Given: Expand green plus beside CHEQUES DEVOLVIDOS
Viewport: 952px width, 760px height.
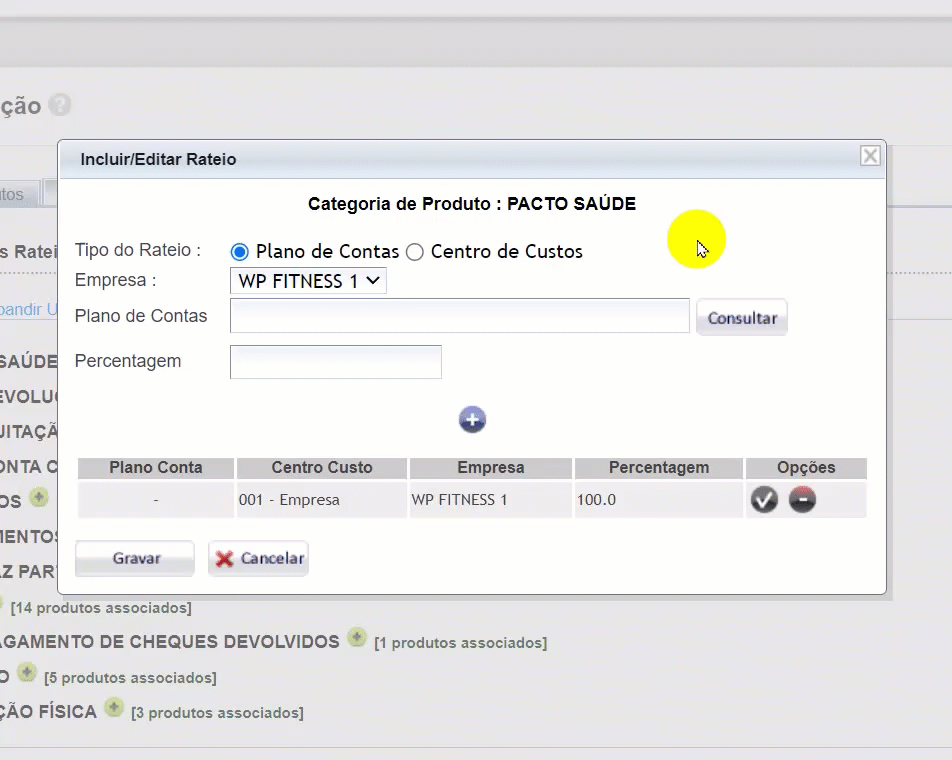Looking at the screenshot, I should click(357, 638).
